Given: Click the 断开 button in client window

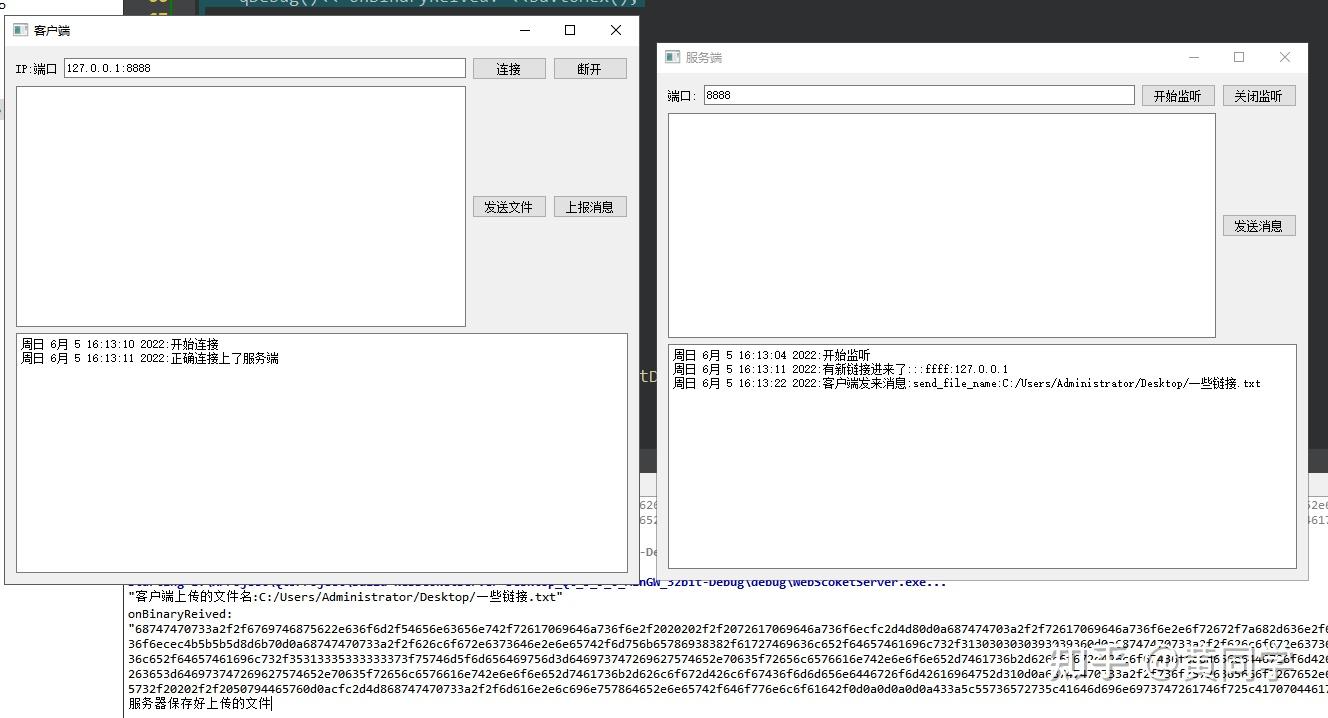Looking at the screenshot, I should (x=590, y=69).
